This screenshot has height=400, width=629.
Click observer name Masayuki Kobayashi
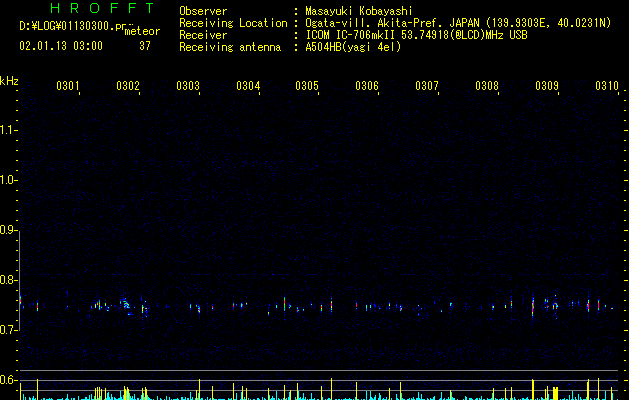coord(359,11)
